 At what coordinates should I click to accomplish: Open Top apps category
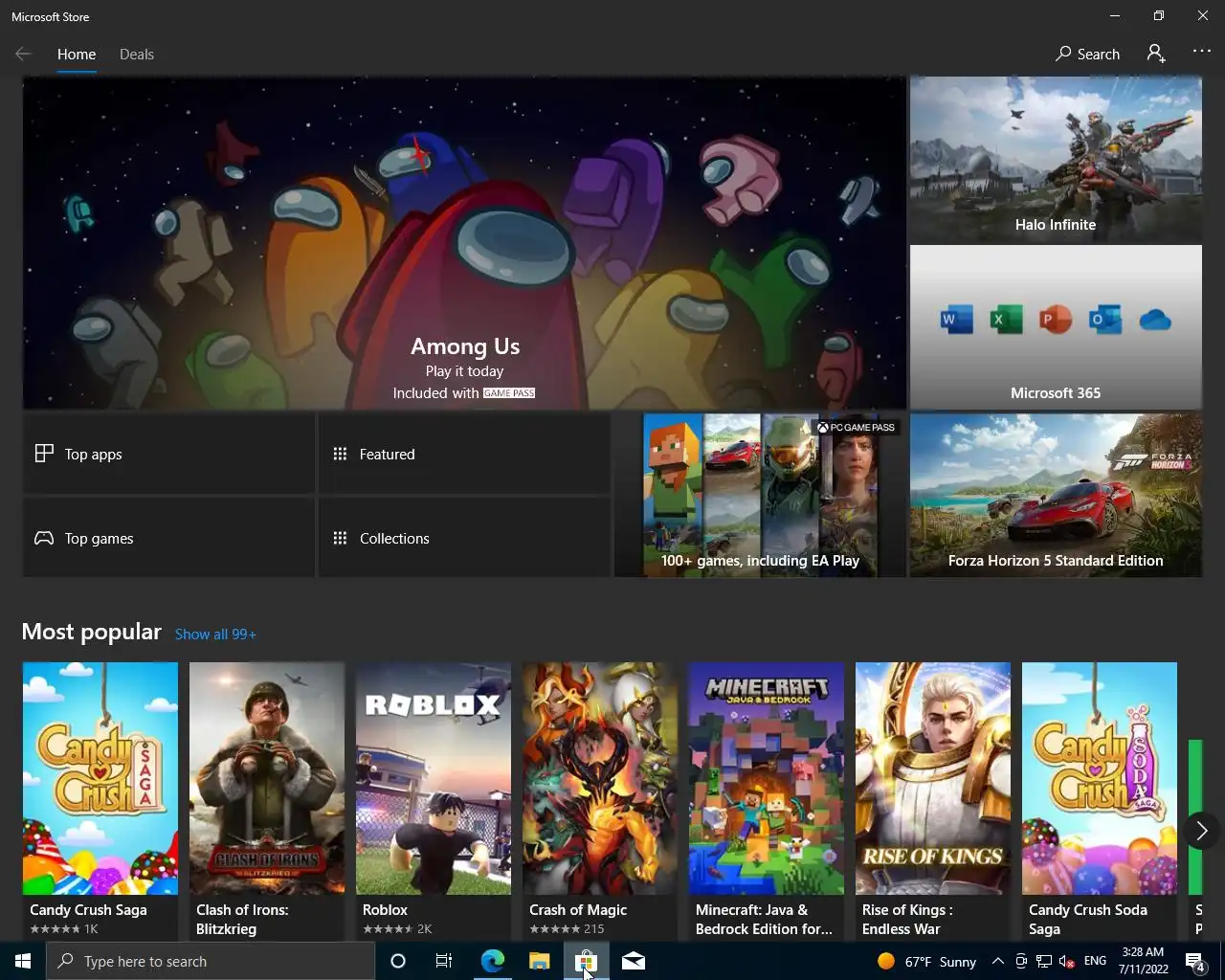[x=168, y=454]
